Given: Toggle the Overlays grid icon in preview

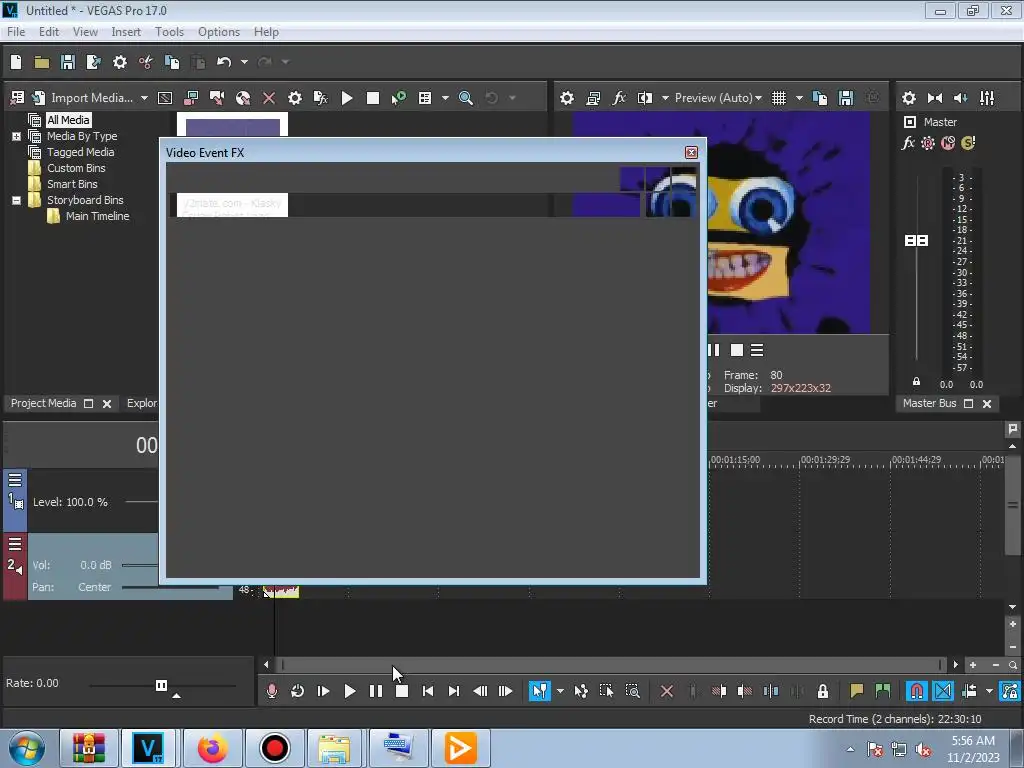Looking at the screenshot, I should pos(779,98).
